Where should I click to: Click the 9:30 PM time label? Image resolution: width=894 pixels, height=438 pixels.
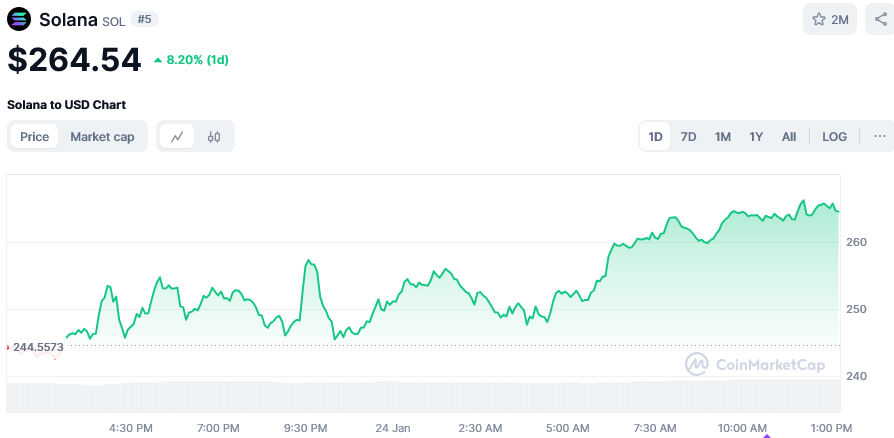(306, 428)
